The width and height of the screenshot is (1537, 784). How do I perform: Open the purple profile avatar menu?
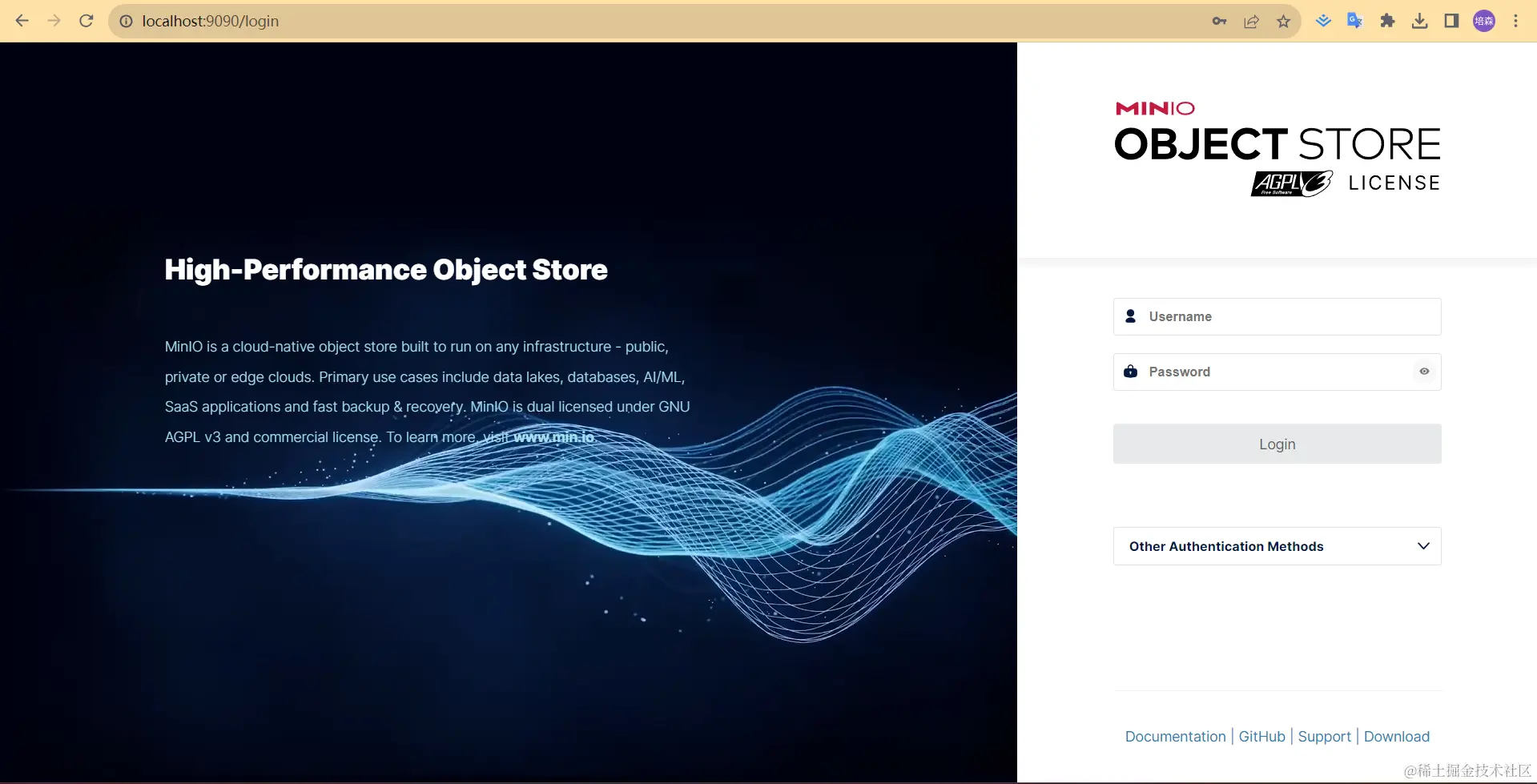click(x=1484, y=21)
